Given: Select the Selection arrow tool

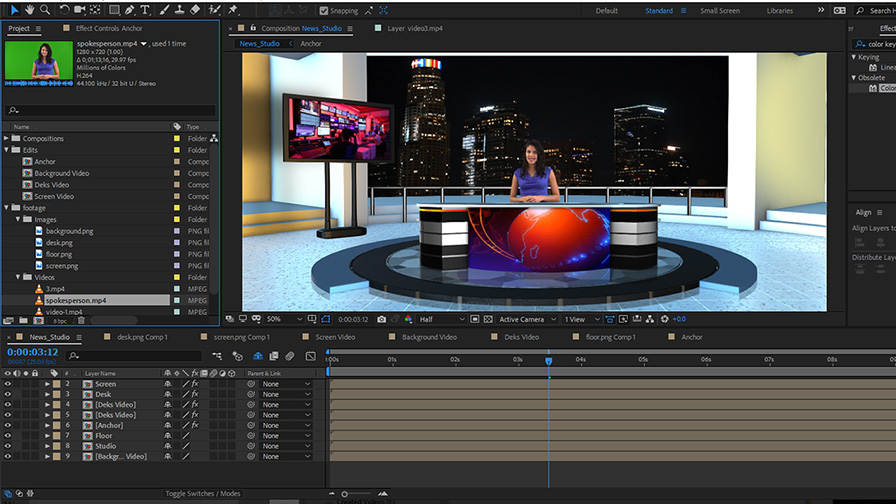Looking at the screenshot, I should click(x=14, y=10).
